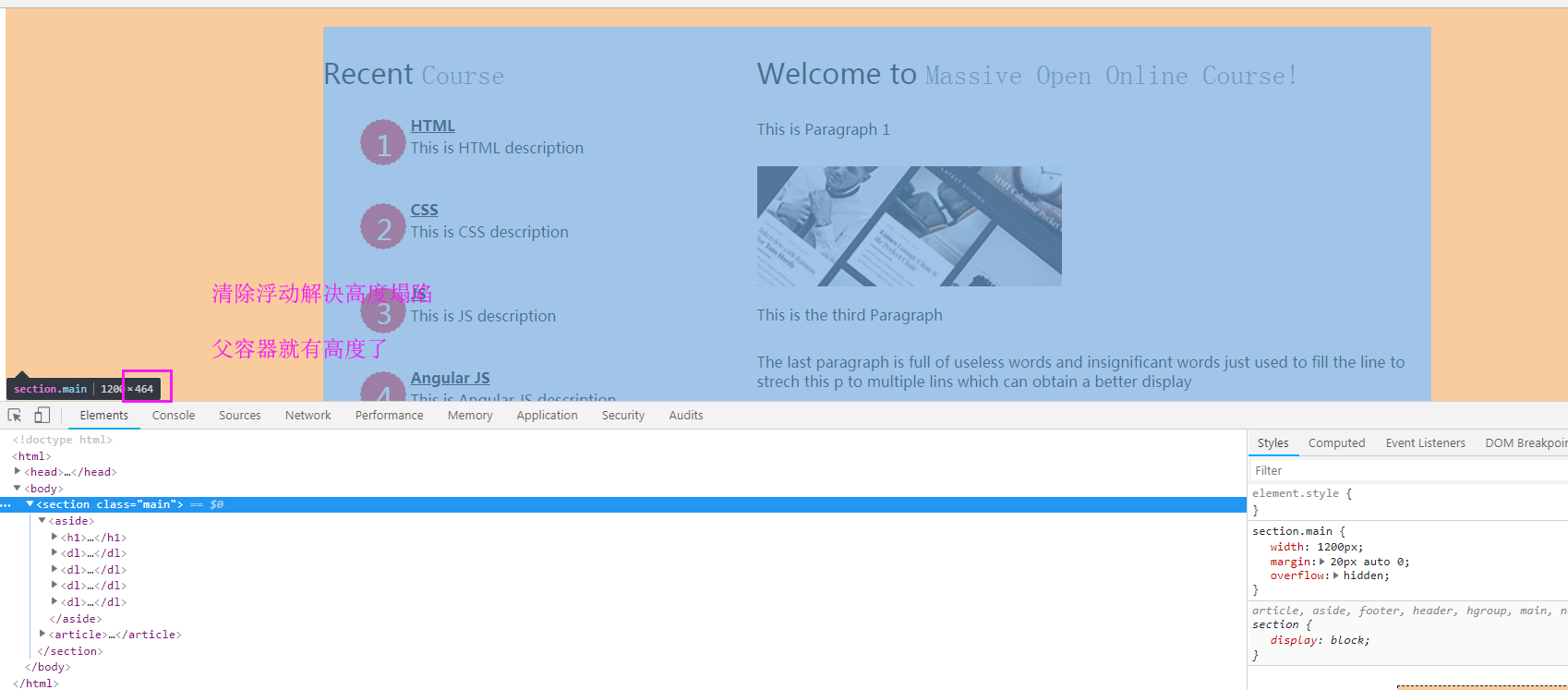Image resolution: width=1568 pixels, height=690 pixels.
Task: Select the closing </aside> tag line
Action: point(76,619)
